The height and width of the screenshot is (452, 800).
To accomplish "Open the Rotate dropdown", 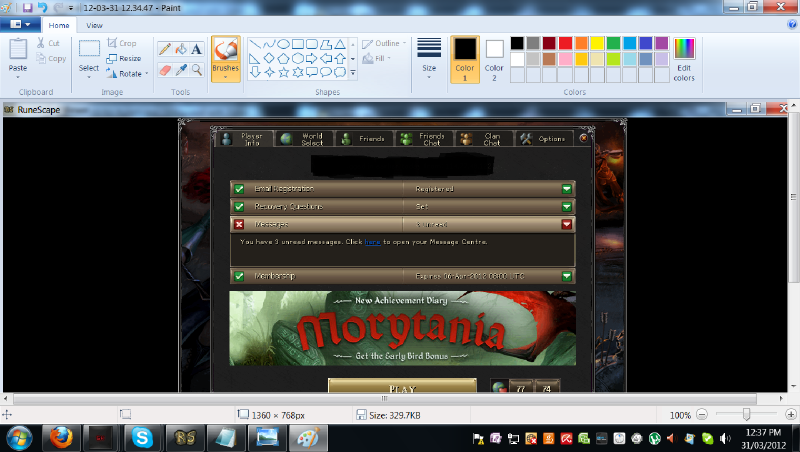I will click(x=128, y=74).
